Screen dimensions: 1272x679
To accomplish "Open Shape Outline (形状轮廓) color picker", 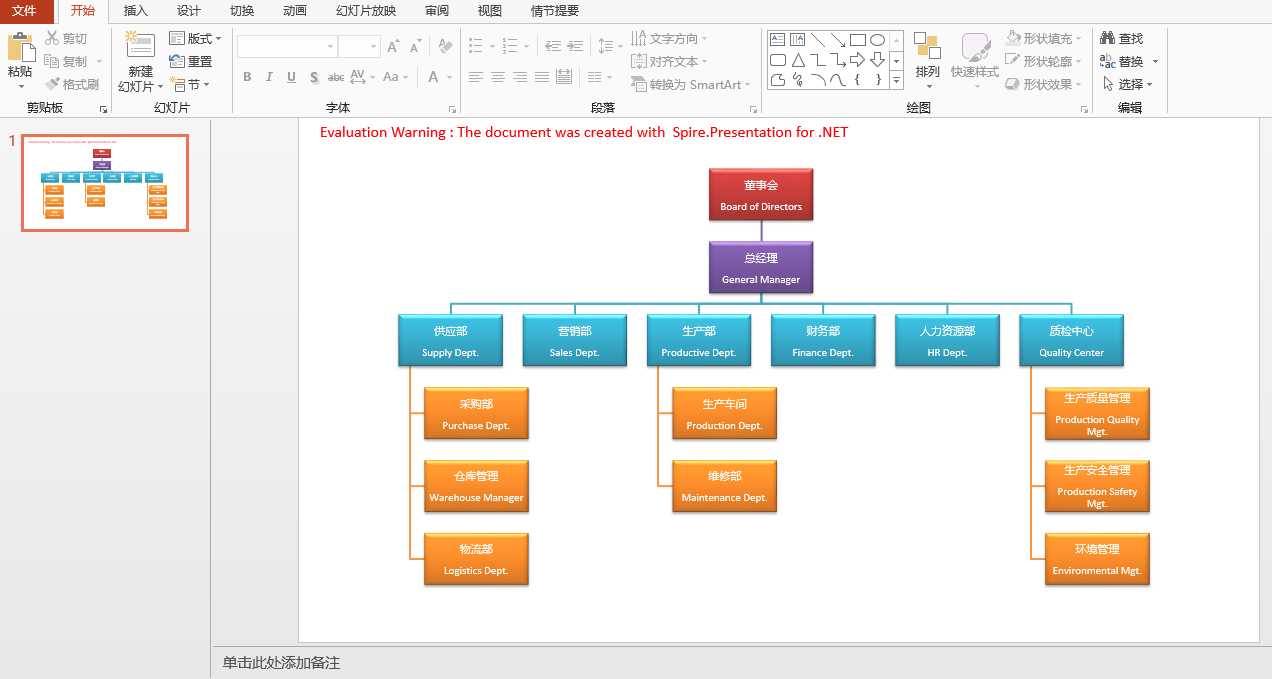I will tap(1044, 61).
